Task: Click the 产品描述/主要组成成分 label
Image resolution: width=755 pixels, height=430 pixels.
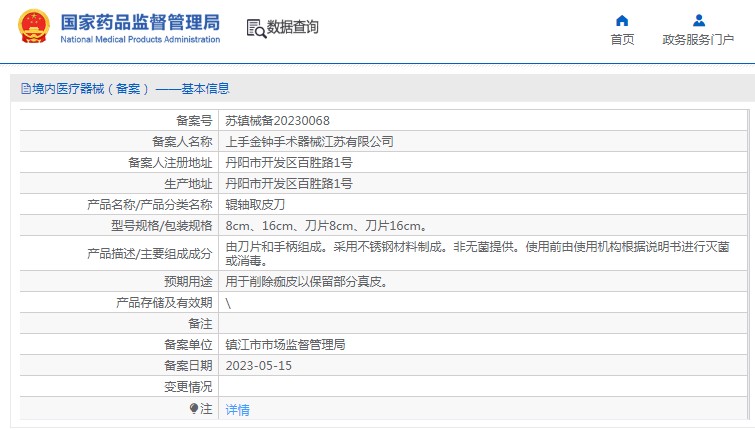Action: pos(150,254)
